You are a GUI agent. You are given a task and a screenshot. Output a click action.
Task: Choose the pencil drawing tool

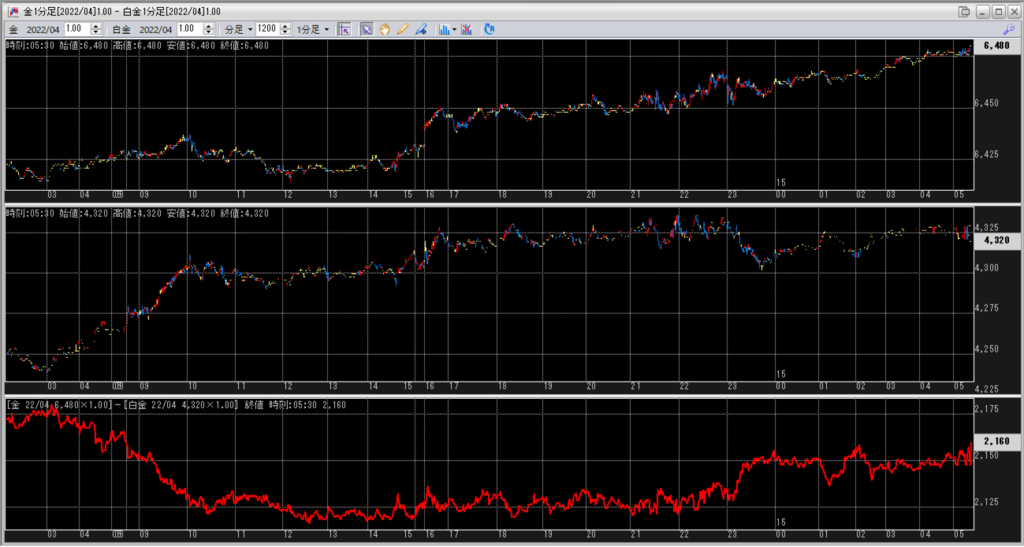pos(403,29)
